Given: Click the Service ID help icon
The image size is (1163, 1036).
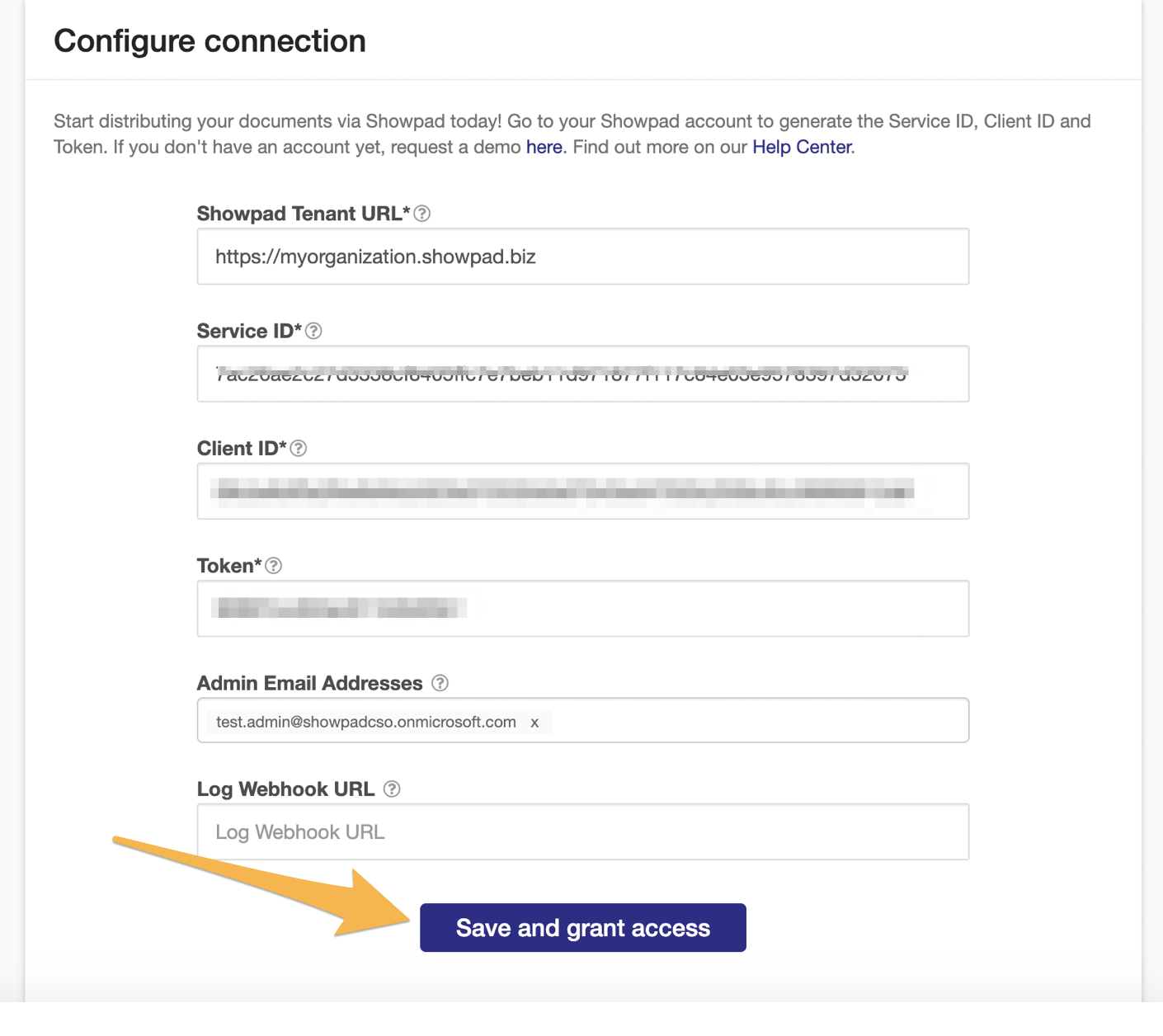Looking at the screenshot, I should (x=313, y=331).
